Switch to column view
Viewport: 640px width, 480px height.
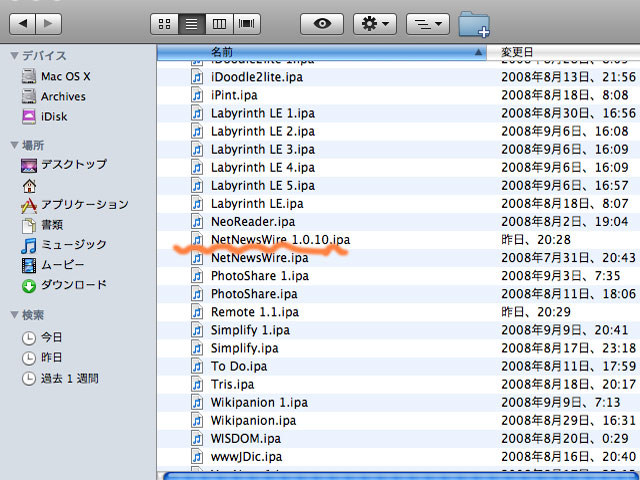(219, 24)
